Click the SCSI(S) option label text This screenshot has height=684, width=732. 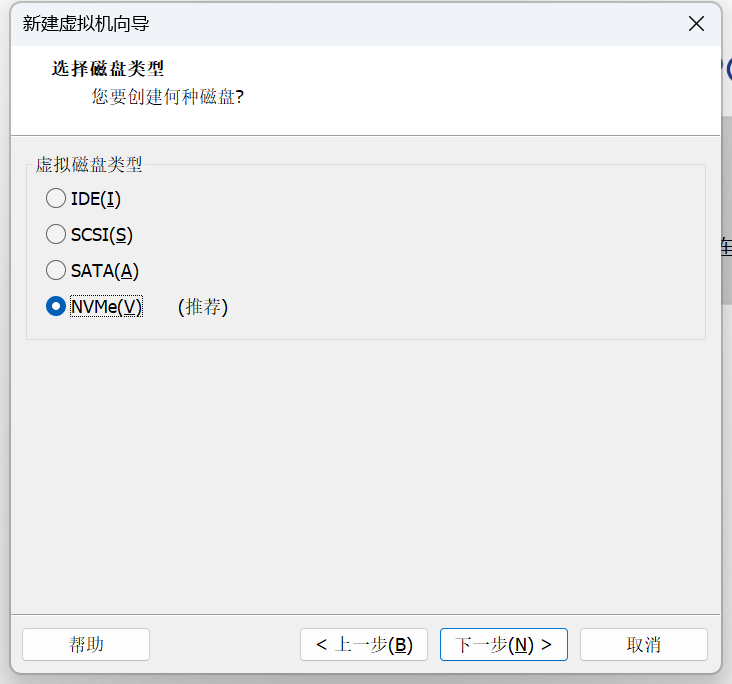pos(102,235)
